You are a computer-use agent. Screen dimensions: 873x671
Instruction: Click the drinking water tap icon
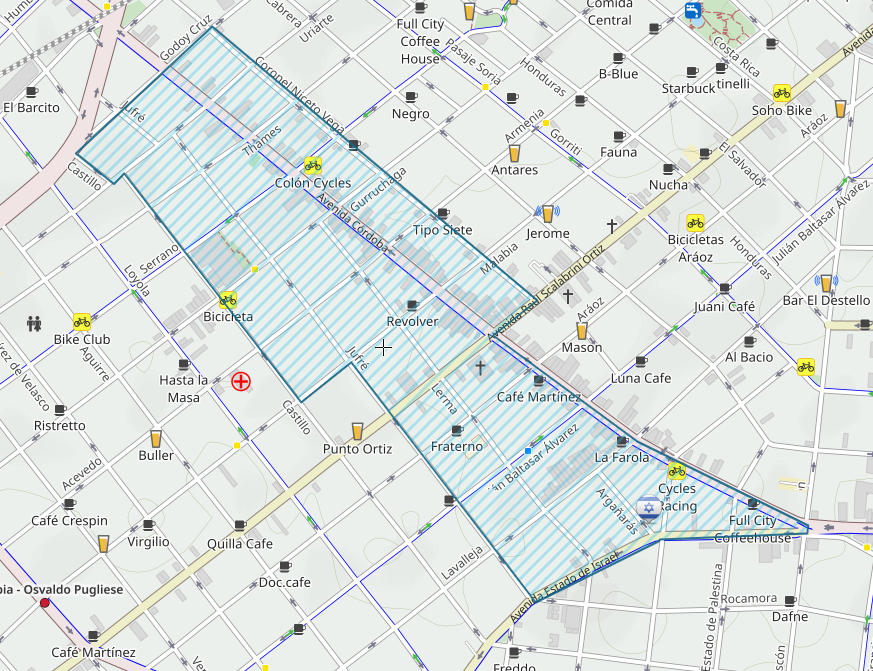click(x=693, y=10)
